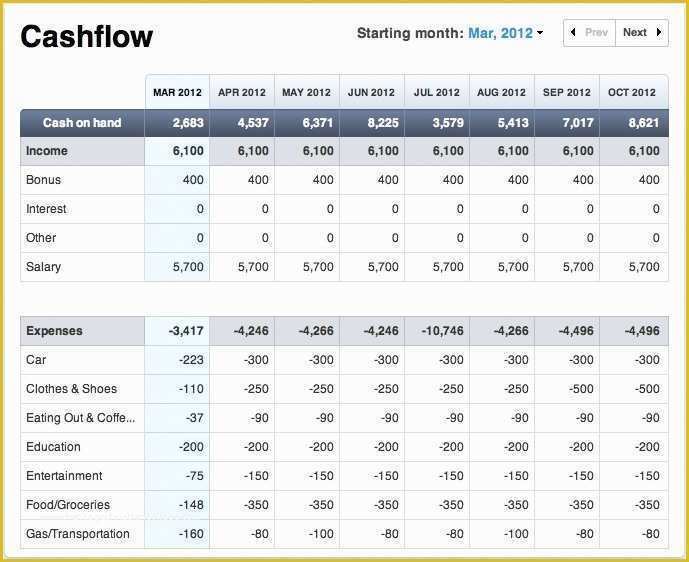The height and width of the screenshot is (562, 689).
Task: Click the March Eating Out value -37
Action: pos(195,418)
